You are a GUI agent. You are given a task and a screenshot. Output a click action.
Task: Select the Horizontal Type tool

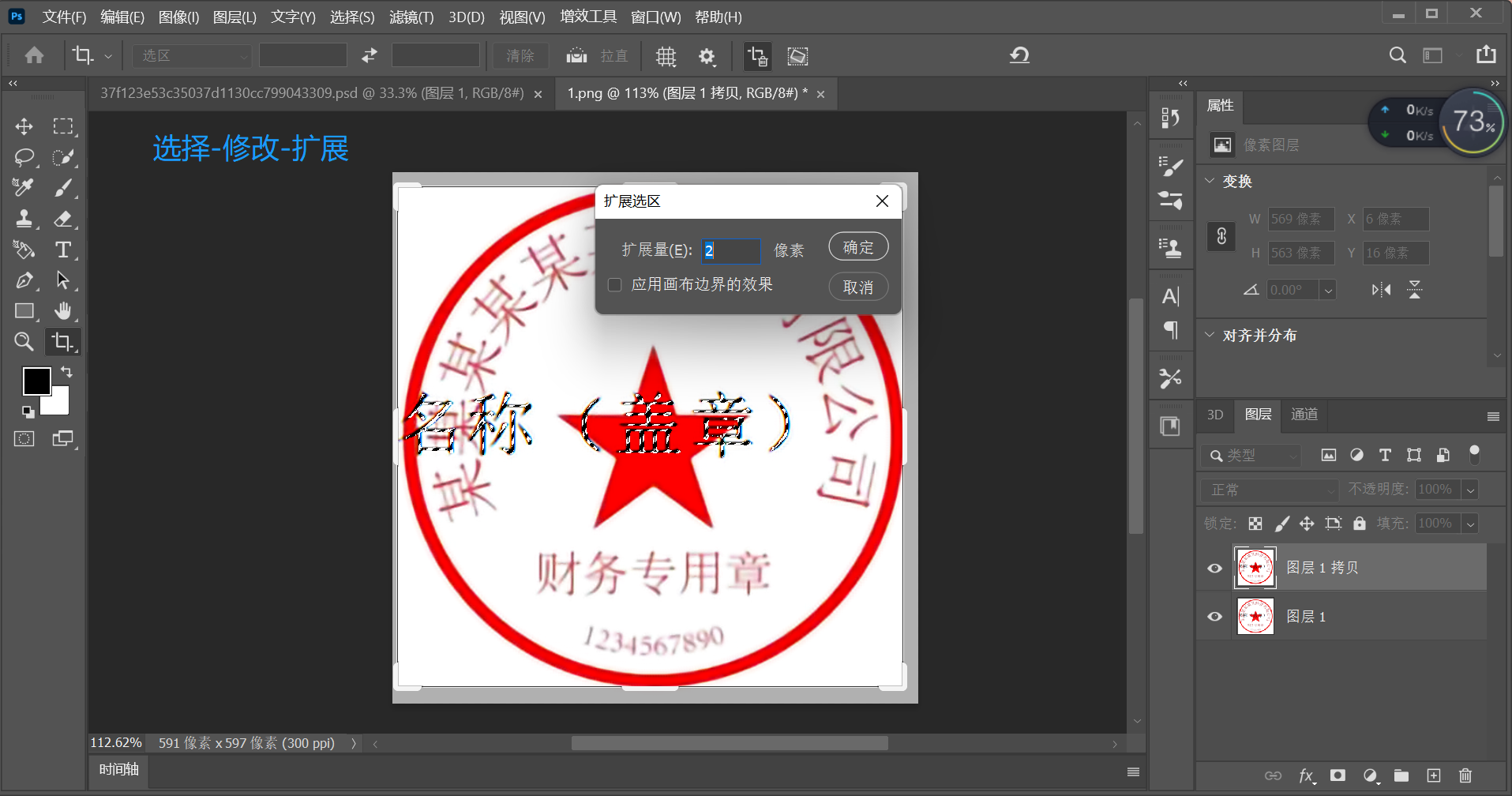(x=63, y=250)
